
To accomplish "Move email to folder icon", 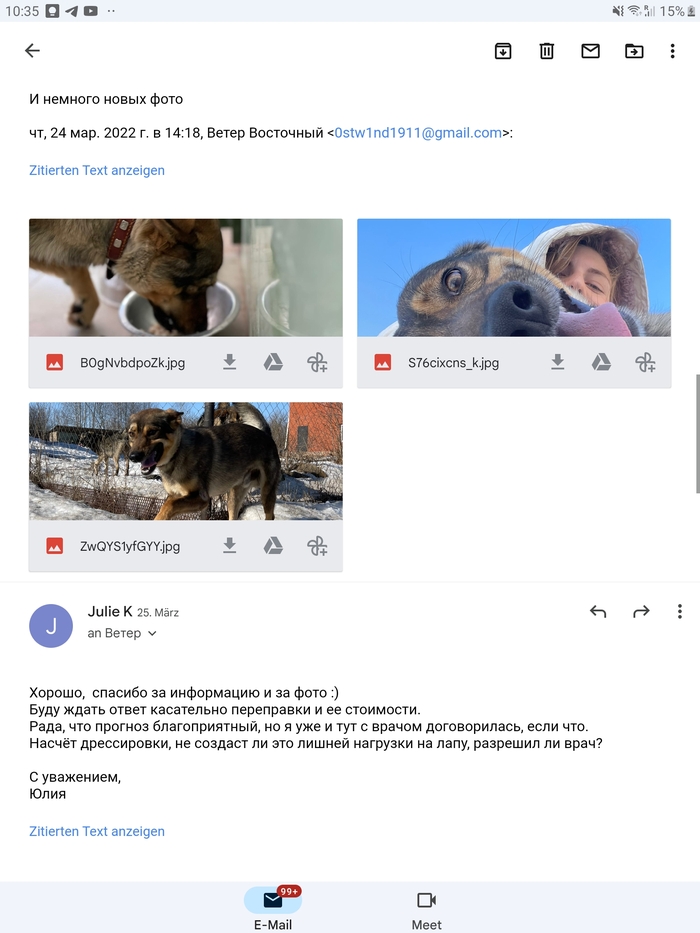I will tap(634, 51).
